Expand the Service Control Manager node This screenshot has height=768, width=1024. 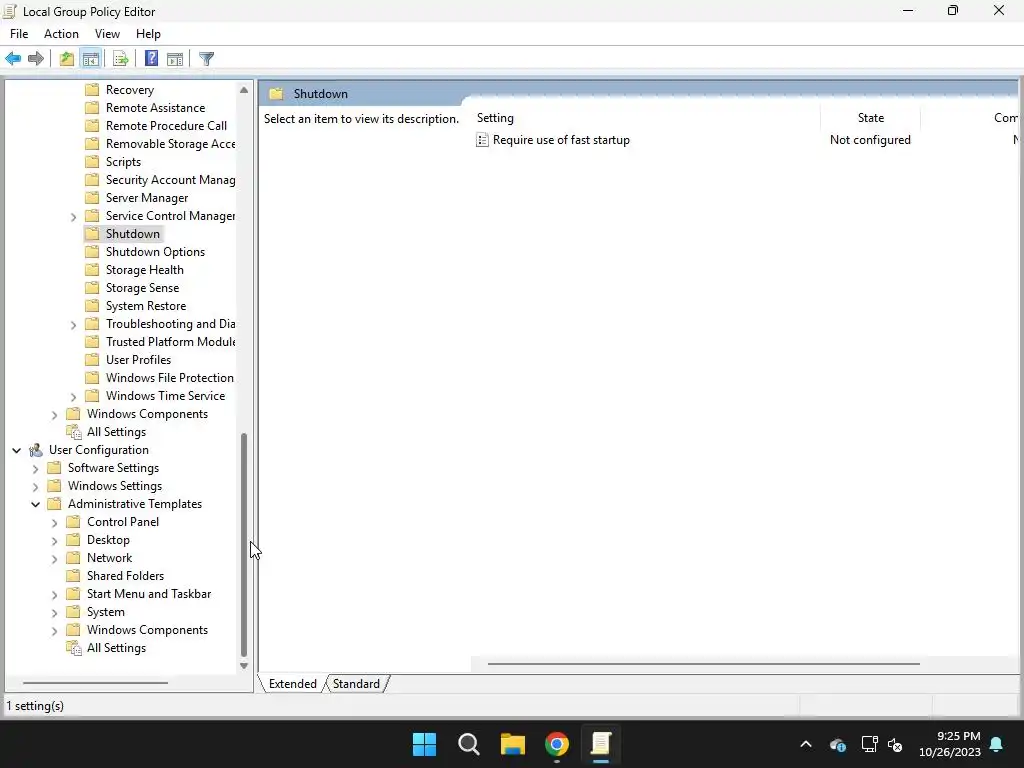click(73, 216)
